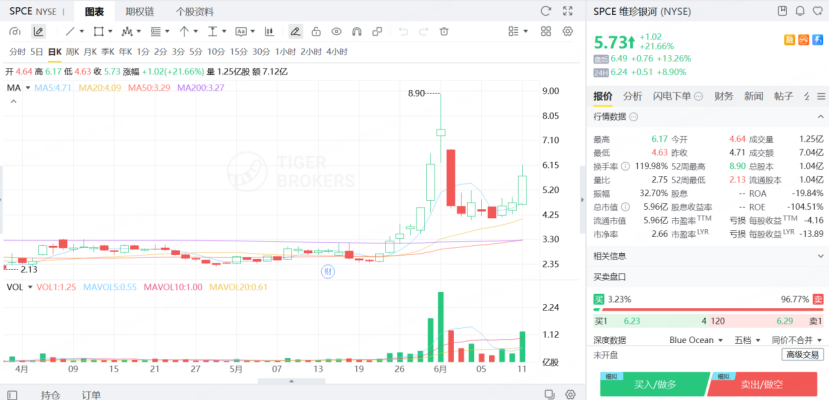Toggle the continuous drawing pen mode
829x400 pixels.
click(296, 32)
